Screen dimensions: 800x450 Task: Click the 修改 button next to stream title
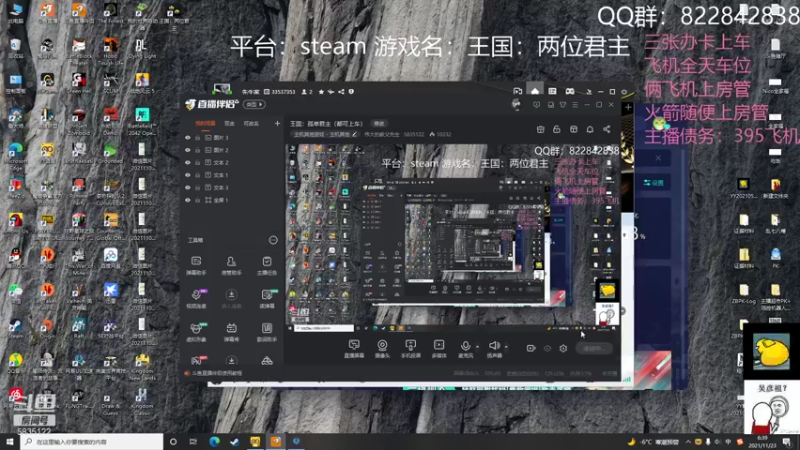[x=379, y=123]
